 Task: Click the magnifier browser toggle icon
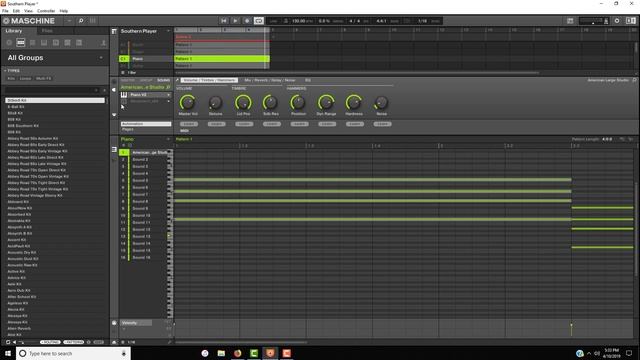coord(81,21)
